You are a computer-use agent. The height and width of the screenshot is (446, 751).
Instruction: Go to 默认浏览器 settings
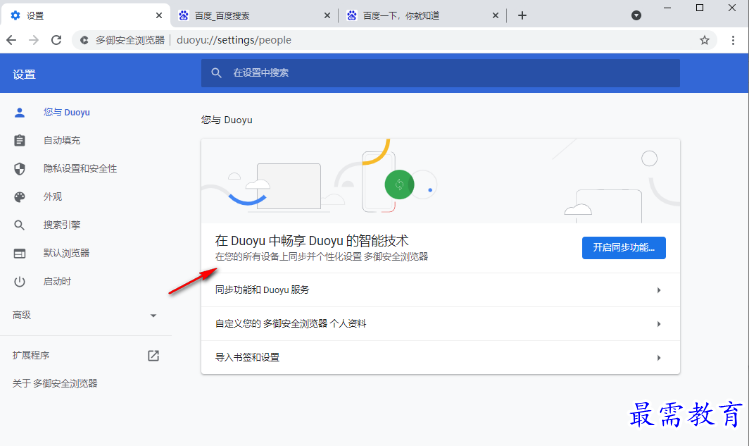point(67,253)
